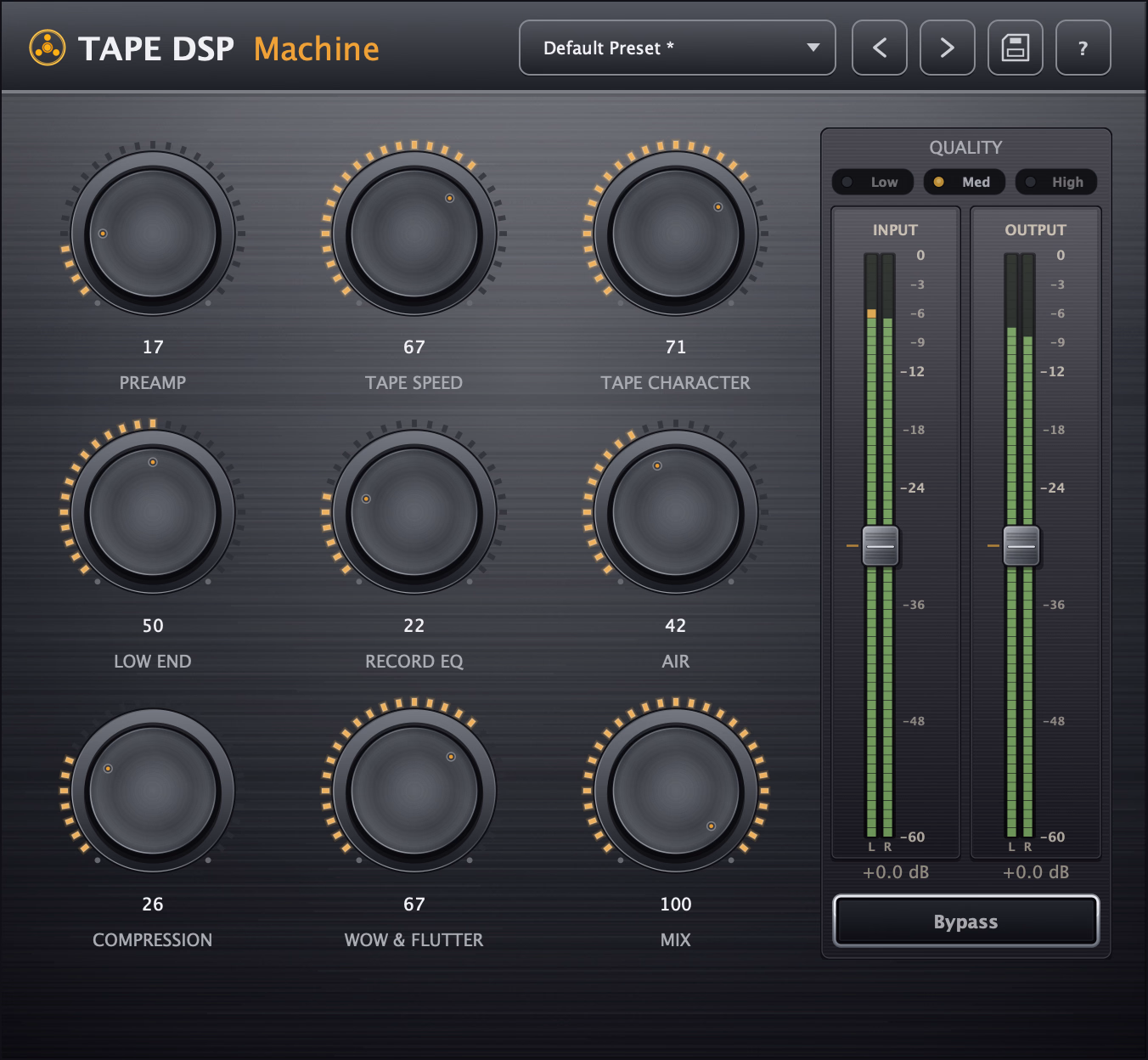Screen dimensions: 1148x1060
Task: Click the LOW END value 50
Action: [x=153, y=626]
